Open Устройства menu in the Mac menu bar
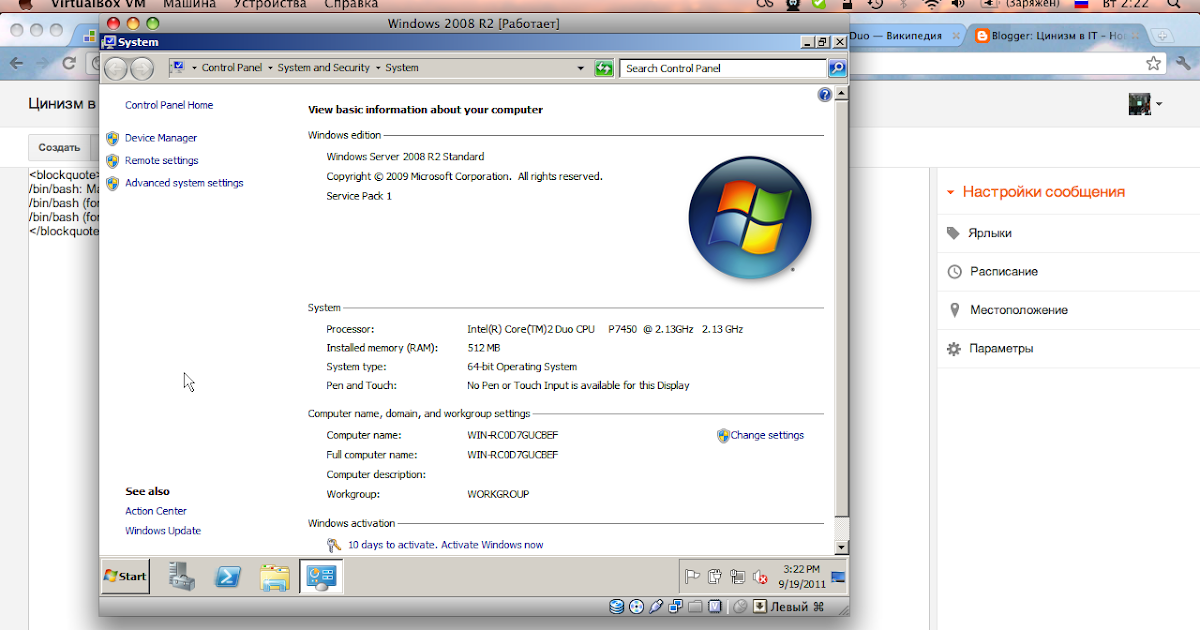This screenshot has height=630, width=1200. [270, 4]
